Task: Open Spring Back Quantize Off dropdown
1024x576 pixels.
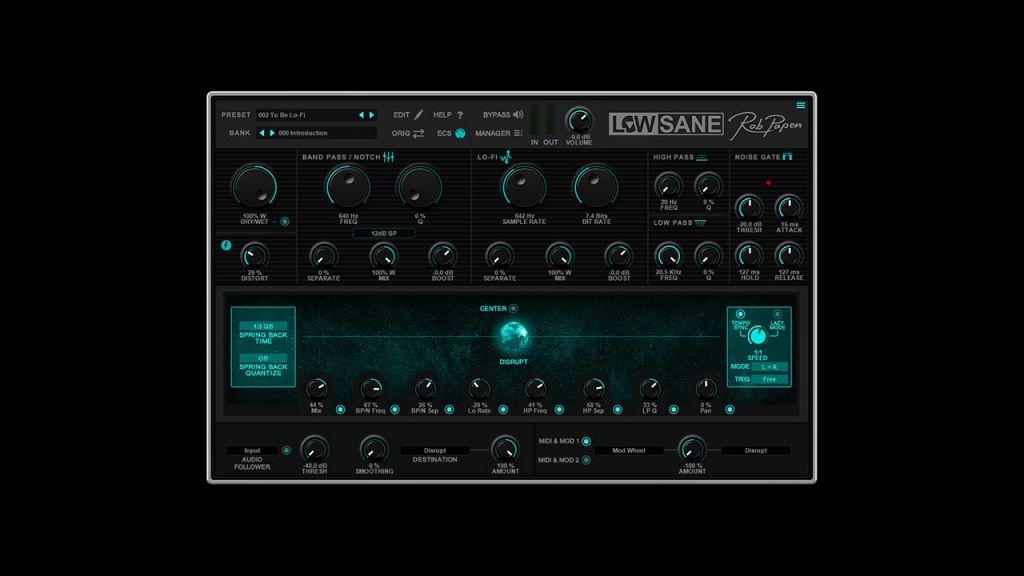Action: pyautogui.click(x=263, y=358)
